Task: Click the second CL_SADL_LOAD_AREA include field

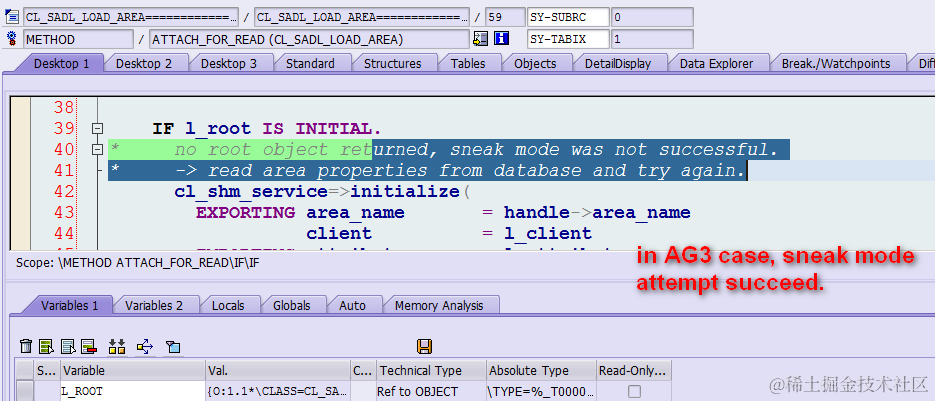Action: (x=361, y=17)
